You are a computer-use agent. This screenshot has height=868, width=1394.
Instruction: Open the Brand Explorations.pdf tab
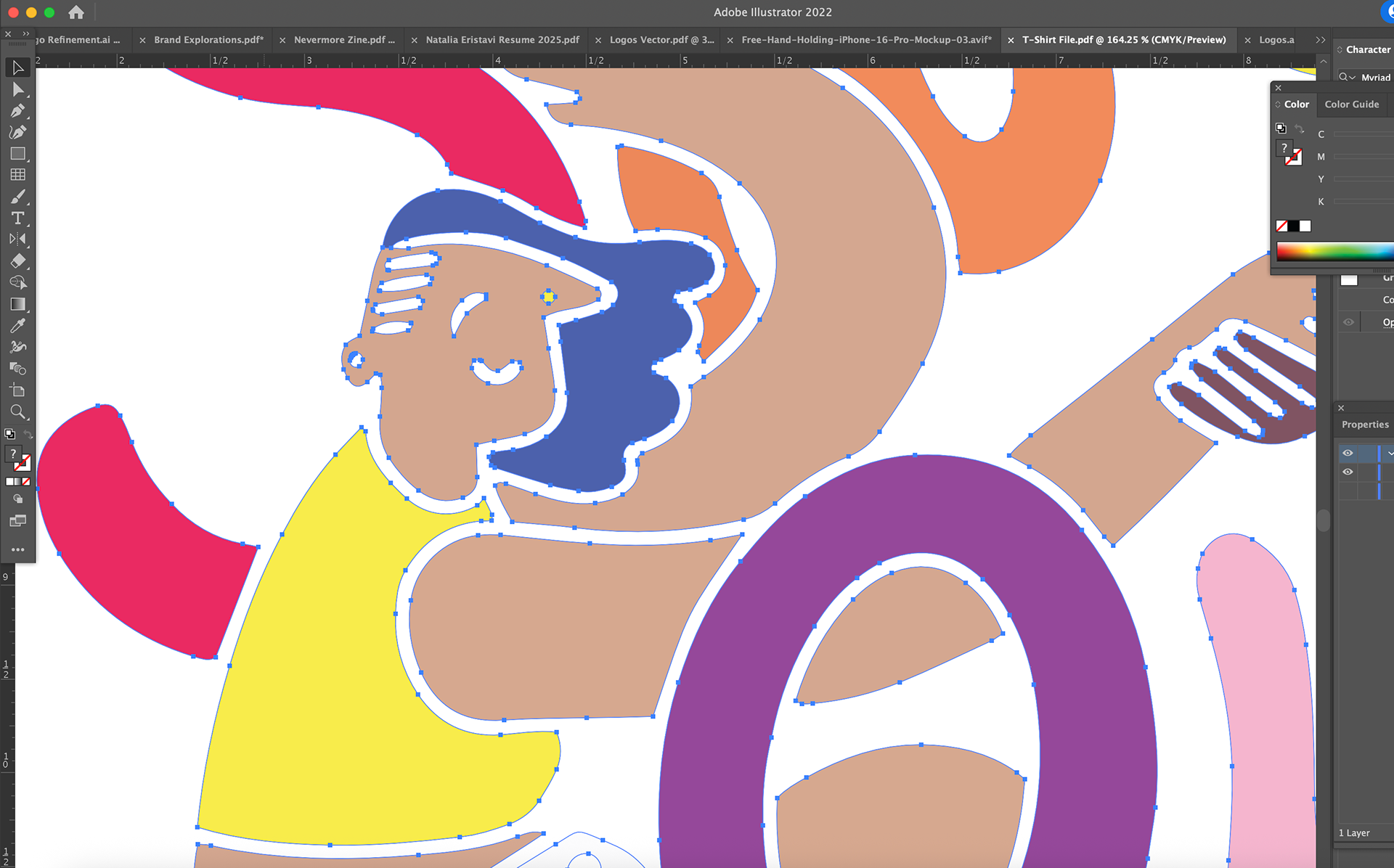tap(208, 40)
